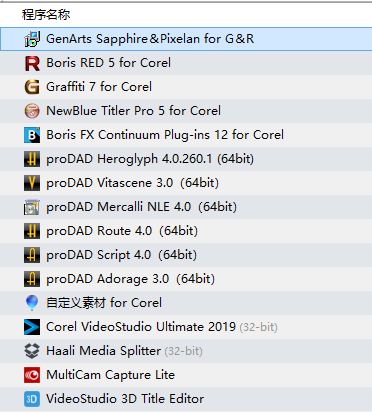This screenshot has width=372, height=412.
Task: Select proDAD Route 4.0 (64bit) entry
Action: [x=186, y=231]
